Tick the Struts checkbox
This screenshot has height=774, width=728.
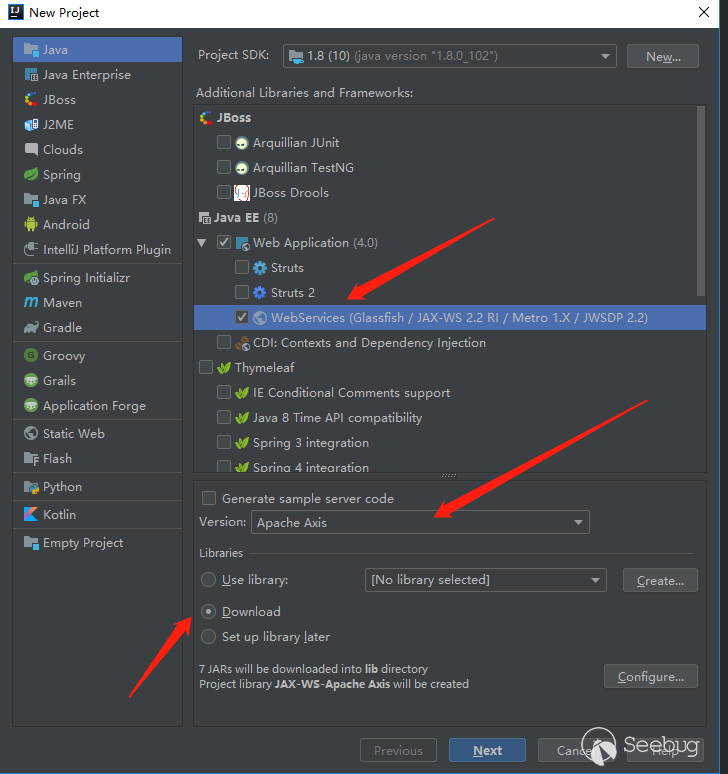point(242,267)
